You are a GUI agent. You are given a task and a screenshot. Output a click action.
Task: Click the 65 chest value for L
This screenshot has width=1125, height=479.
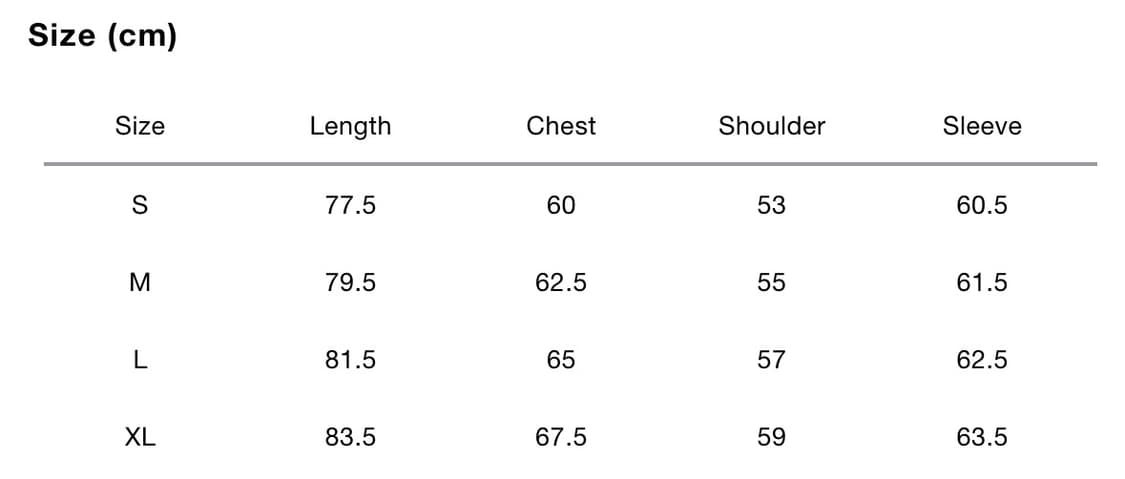(561, 360)
